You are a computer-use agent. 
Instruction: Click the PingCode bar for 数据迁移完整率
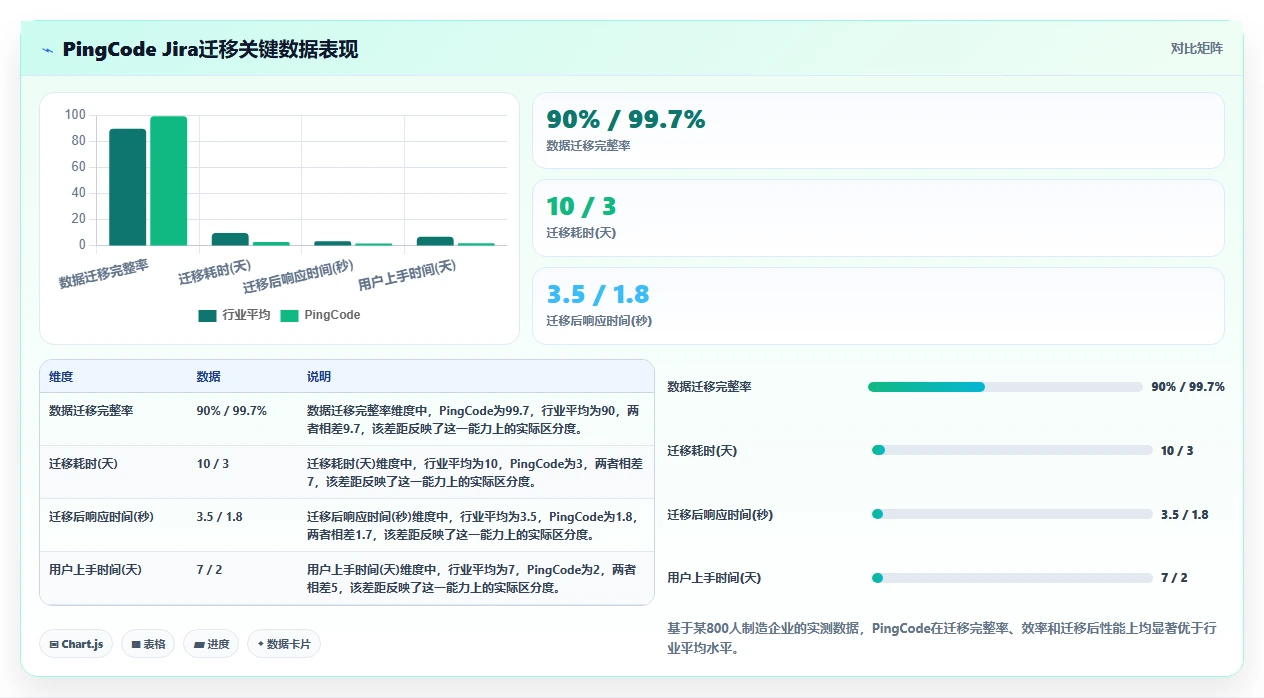point(169,181)
